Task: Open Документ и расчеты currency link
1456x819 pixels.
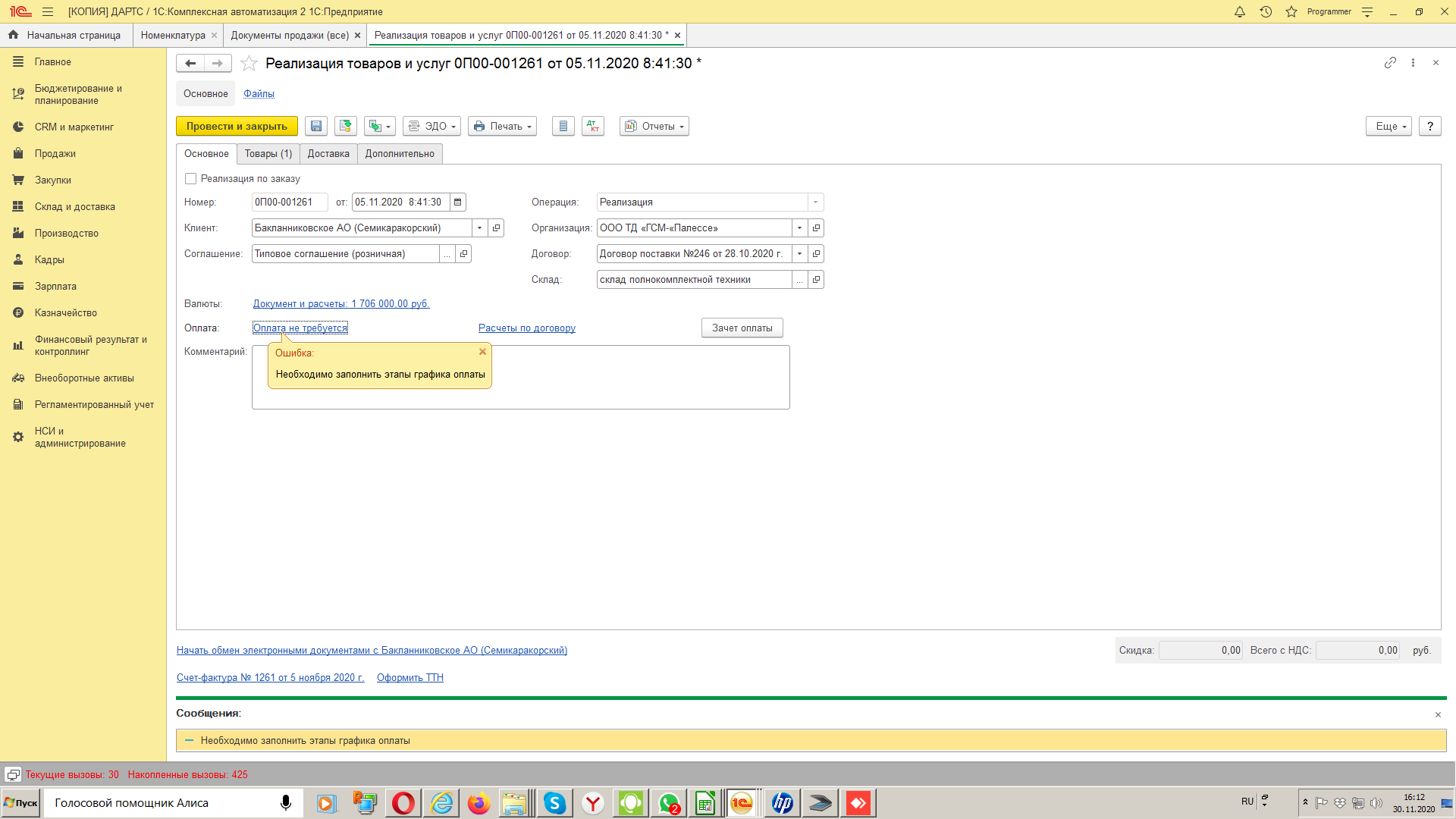Action: (341, 304)
